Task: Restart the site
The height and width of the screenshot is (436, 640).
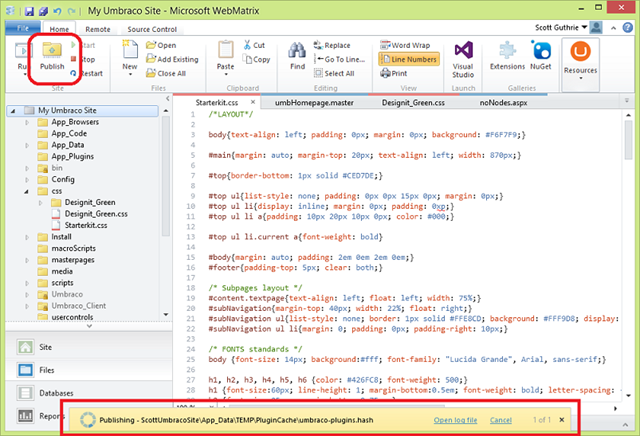Action: coord(86,73)
